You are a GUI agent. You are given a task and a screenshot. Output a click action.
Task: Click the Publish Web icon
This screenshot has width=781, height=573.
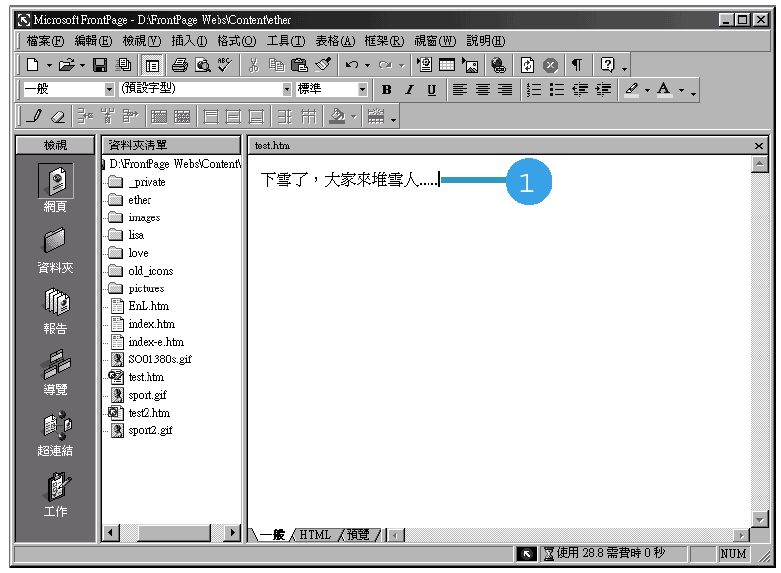123,65
